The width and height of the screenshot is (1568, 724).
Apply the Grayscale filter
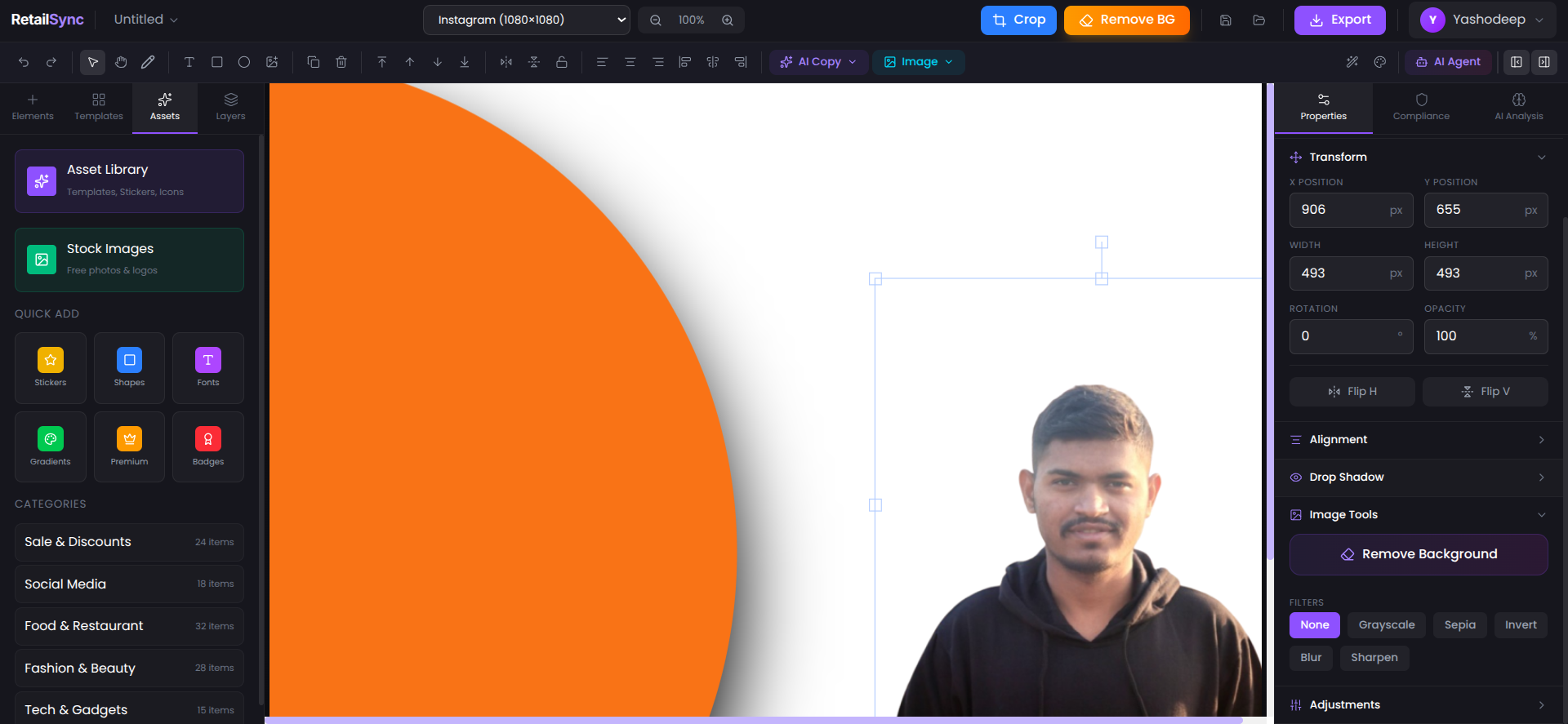[x=1387, y=625]
